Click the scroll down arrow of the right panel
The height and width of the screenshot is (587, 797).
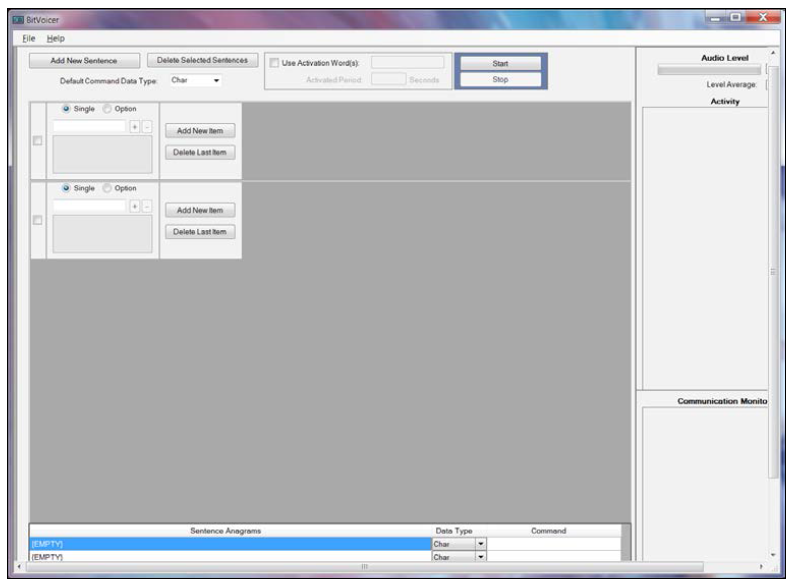pyautogui.click(x=773, y=555)
